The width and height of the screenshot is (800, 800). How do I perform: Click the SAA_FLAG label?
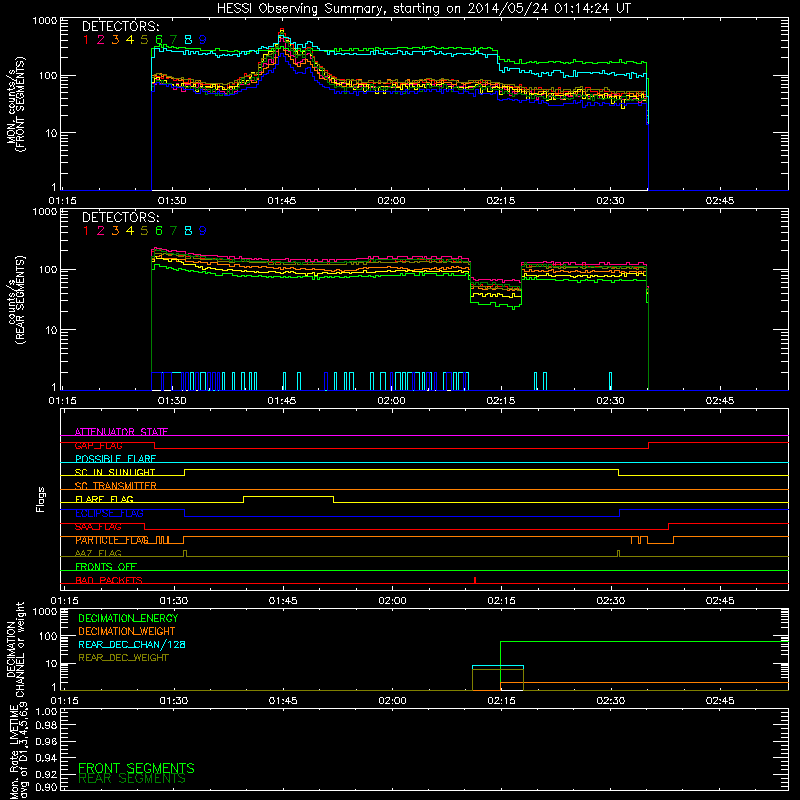(x=98, y=527)
